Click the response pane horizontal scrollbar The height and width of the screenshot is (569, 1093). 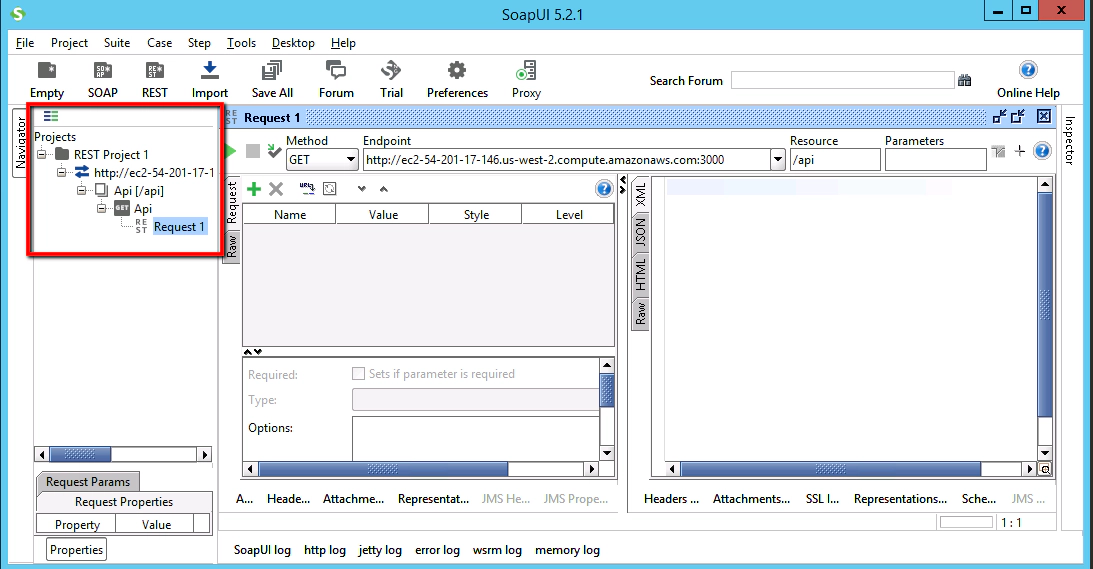[830, 469]
